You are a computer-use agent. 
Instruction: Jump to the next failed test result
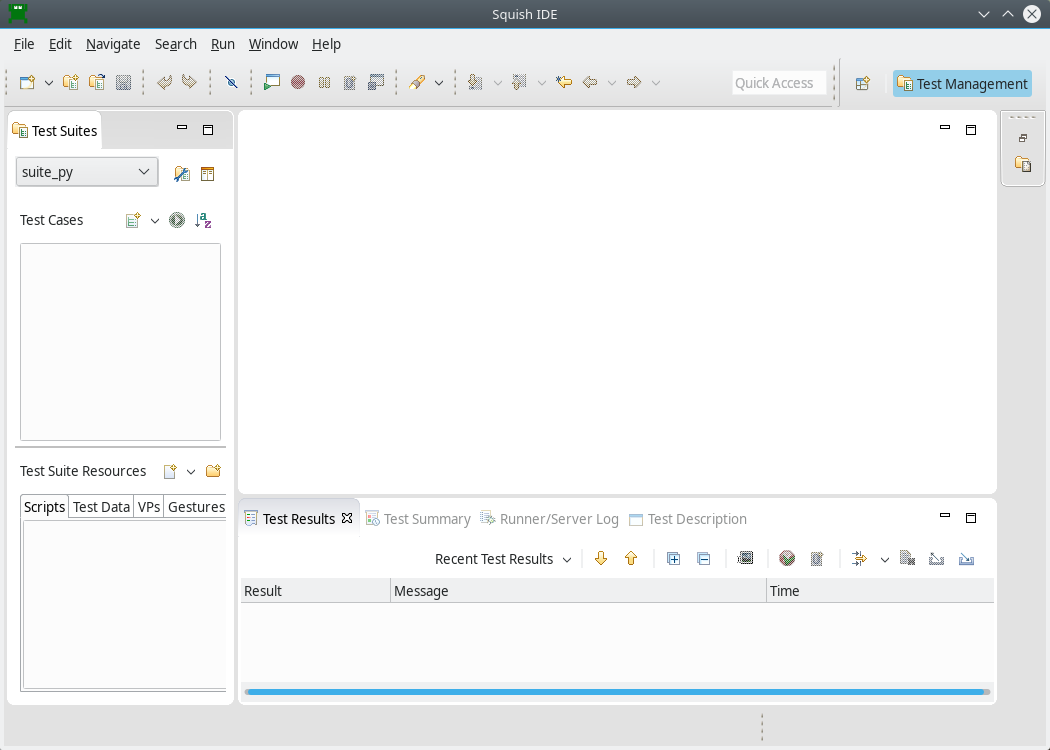pos(601,558)
